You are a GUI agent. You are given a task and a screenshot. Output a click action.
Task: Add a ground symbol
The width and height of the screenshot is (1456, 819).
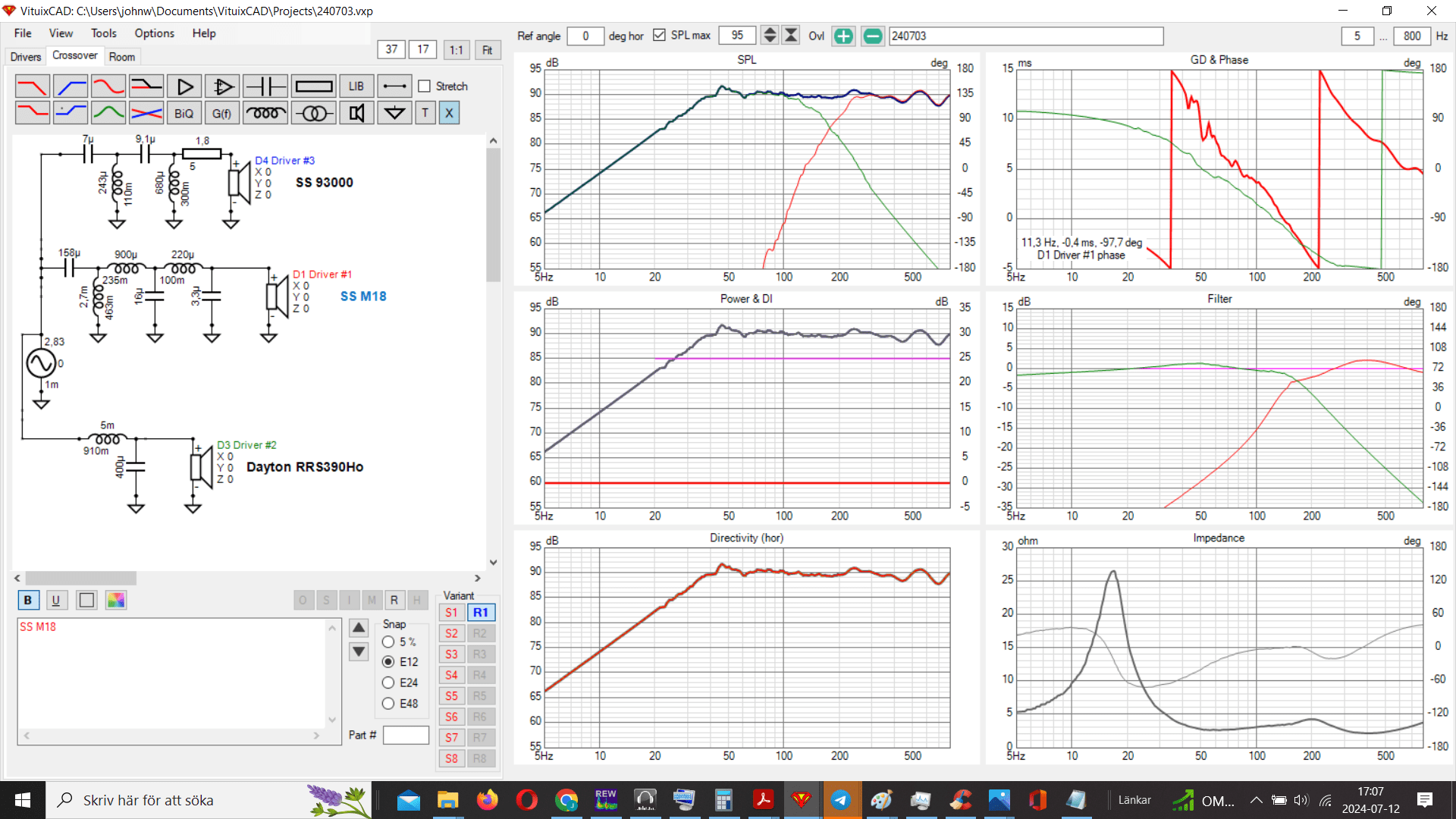[394, 113]
